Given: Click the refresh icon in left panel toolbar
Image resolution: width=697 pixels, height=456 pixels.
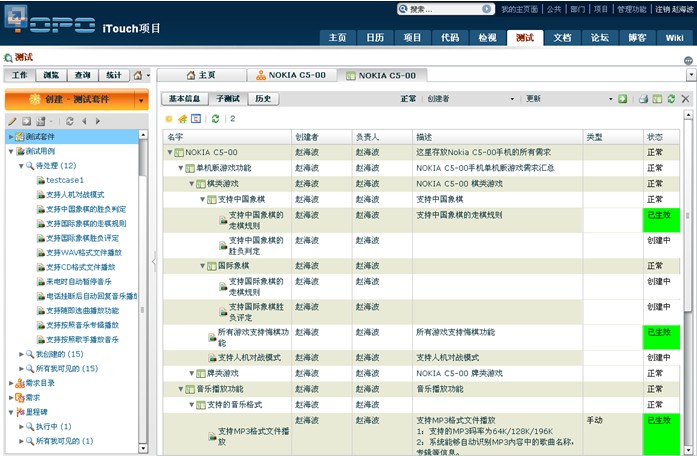Looking at the screenshot, I should [x=70, y=121].
